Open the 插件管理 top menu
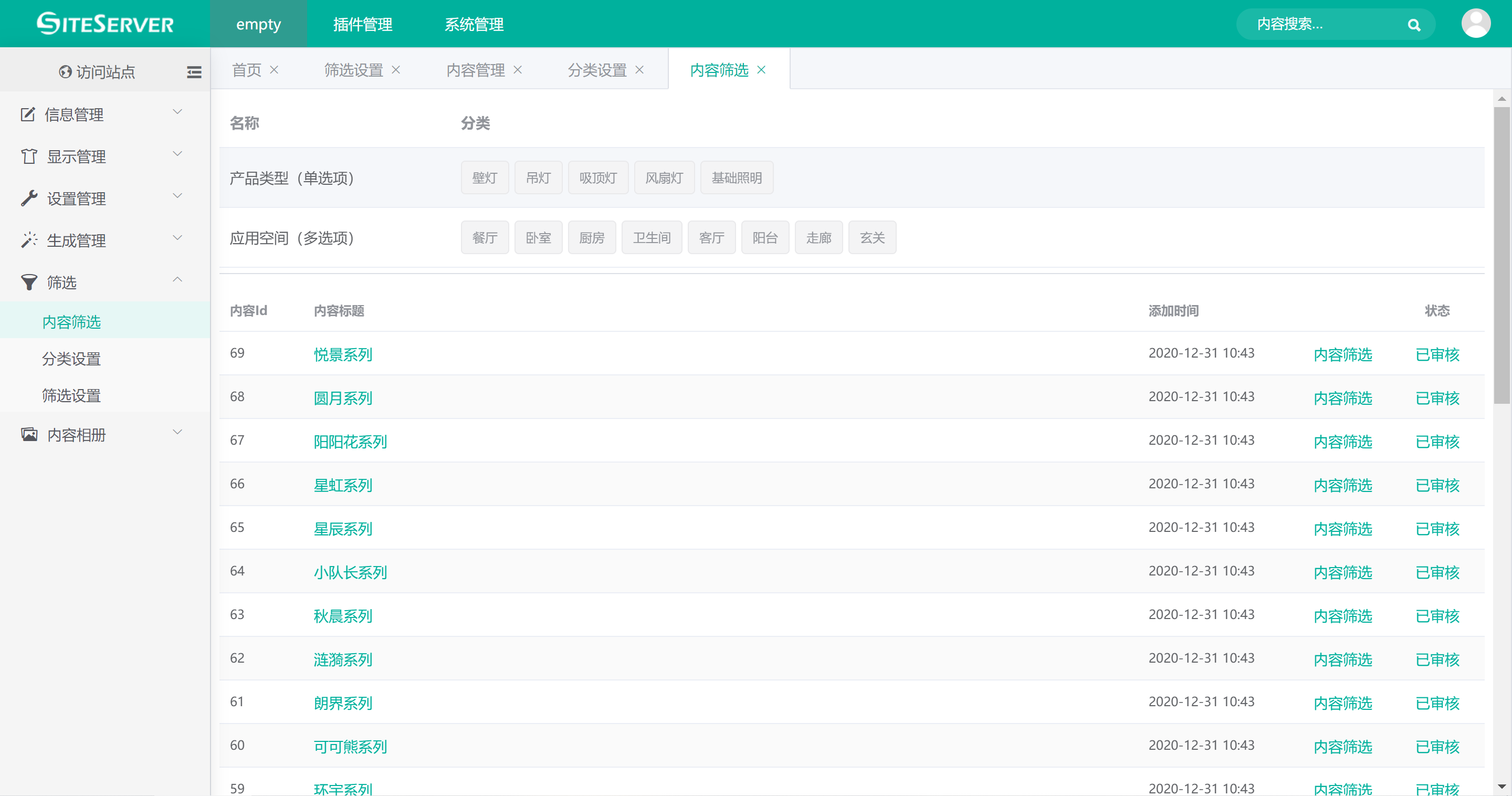 click(x=362, y=25)
